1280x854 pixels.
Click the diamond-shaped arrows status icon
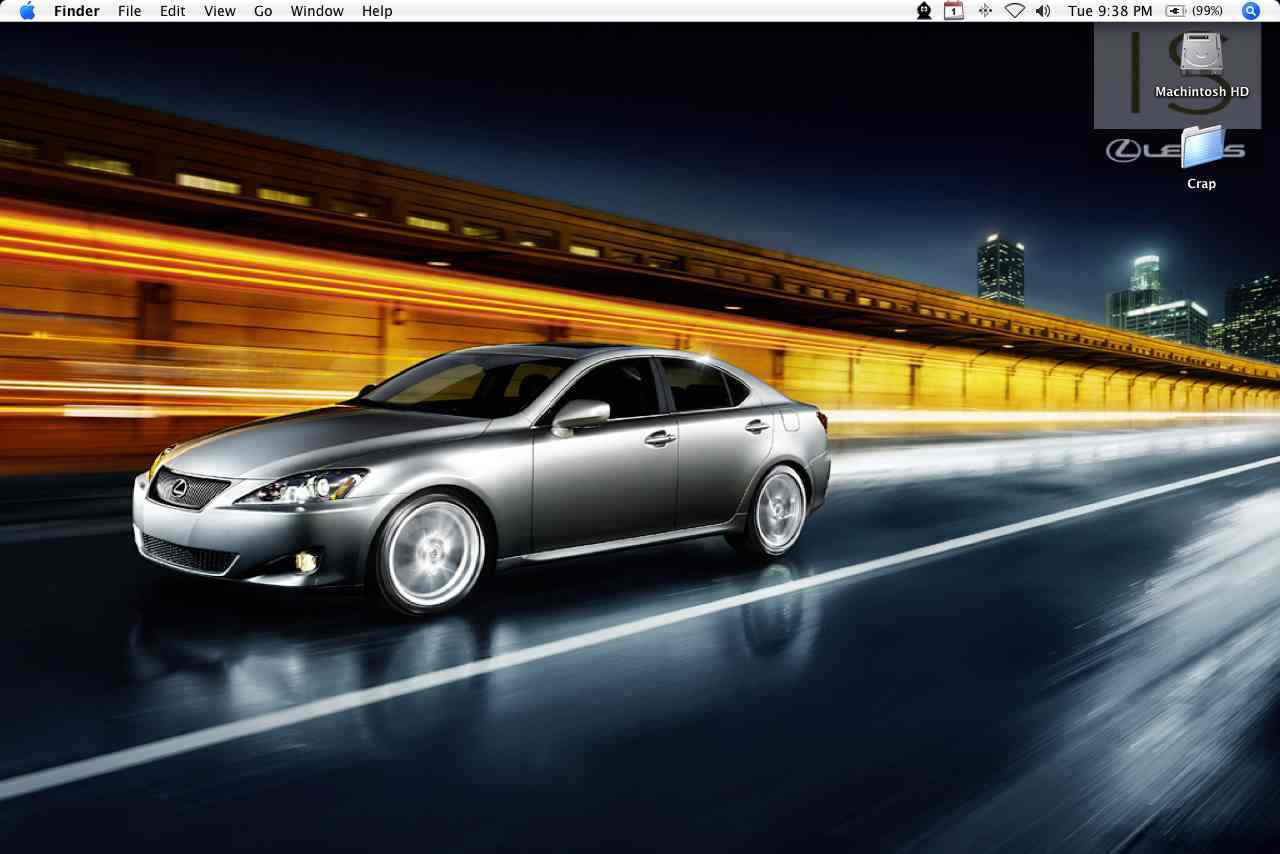click(985, 11)
